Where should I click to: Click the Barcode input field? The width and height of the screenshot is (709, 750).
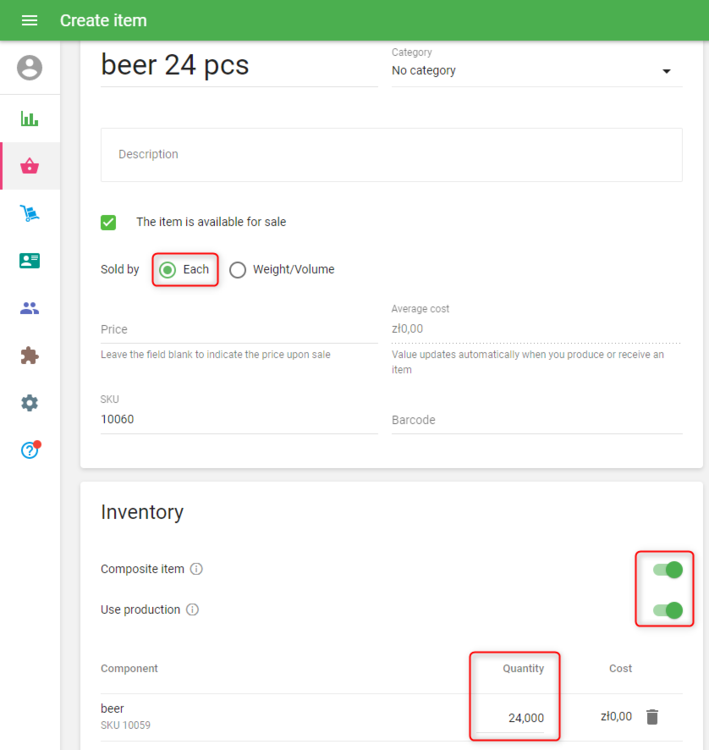click(x=536, y=420)
